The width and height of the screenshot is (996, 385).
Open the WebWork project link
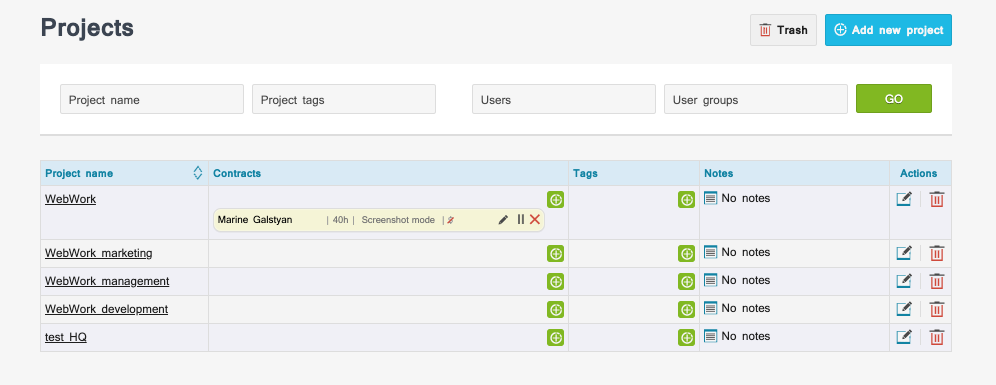pos(71,199)
